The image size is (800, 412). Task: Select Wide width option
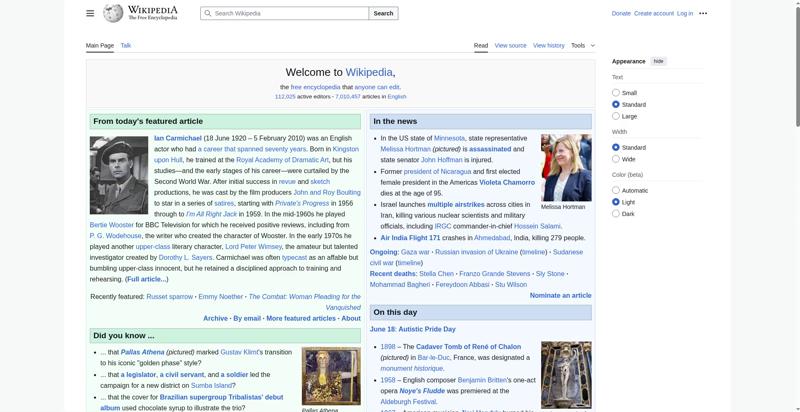coord(616,159)
